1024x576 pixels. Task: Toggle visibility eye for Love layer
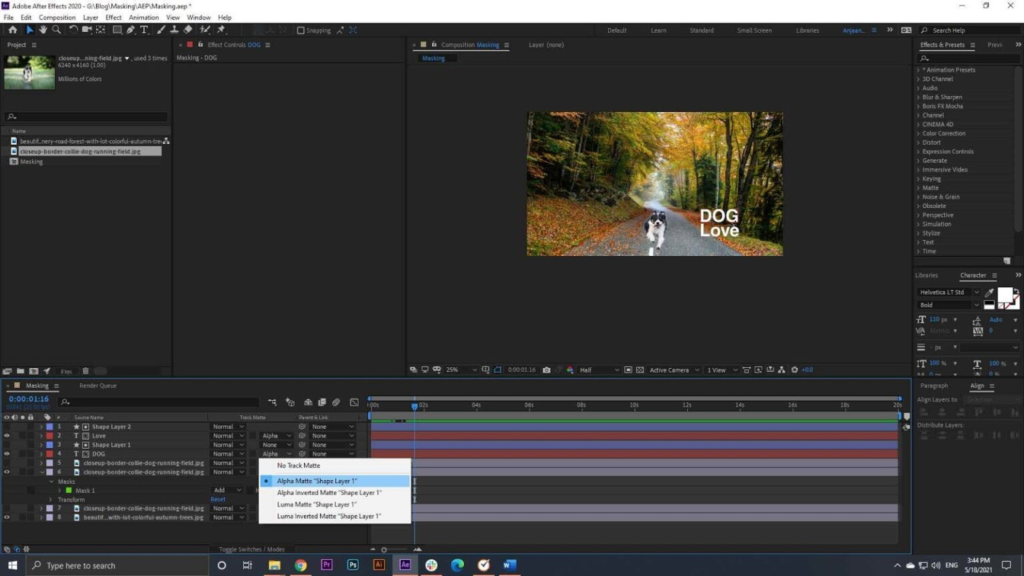[8, 436]
